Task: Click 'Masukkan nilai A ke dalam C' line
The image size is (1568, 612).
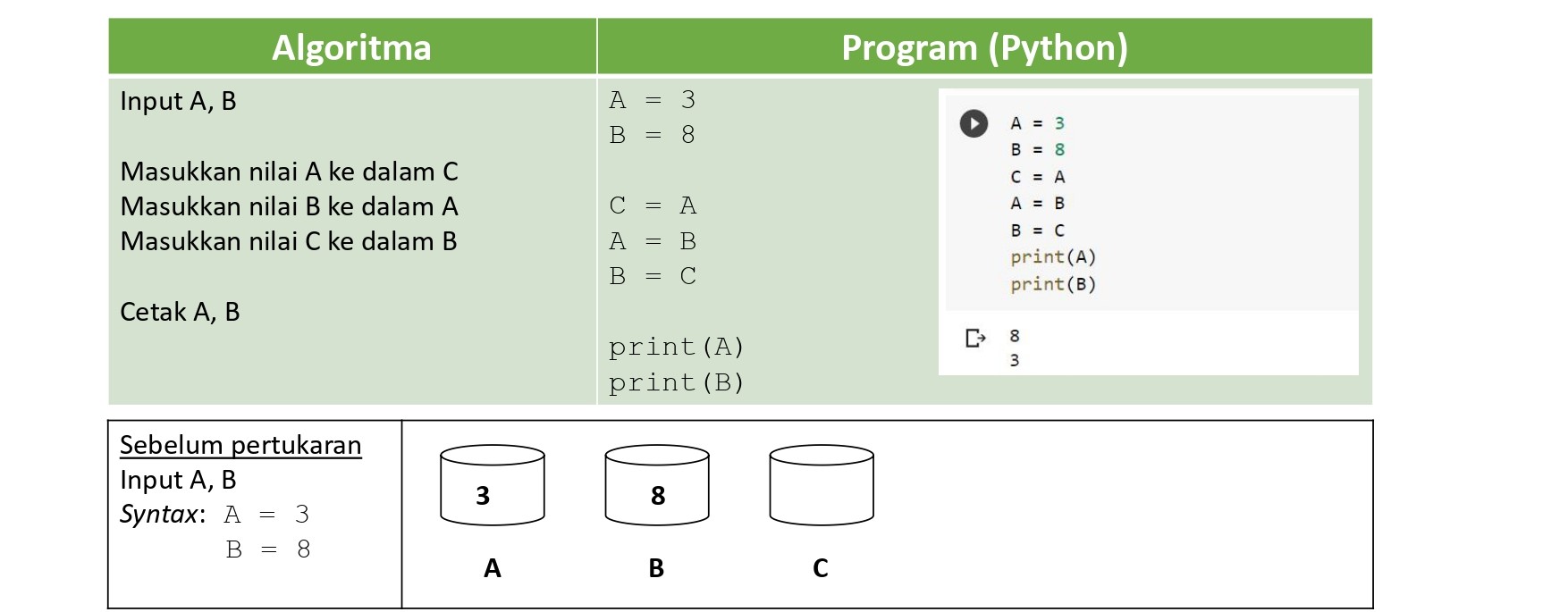Action: pos(289,172)
